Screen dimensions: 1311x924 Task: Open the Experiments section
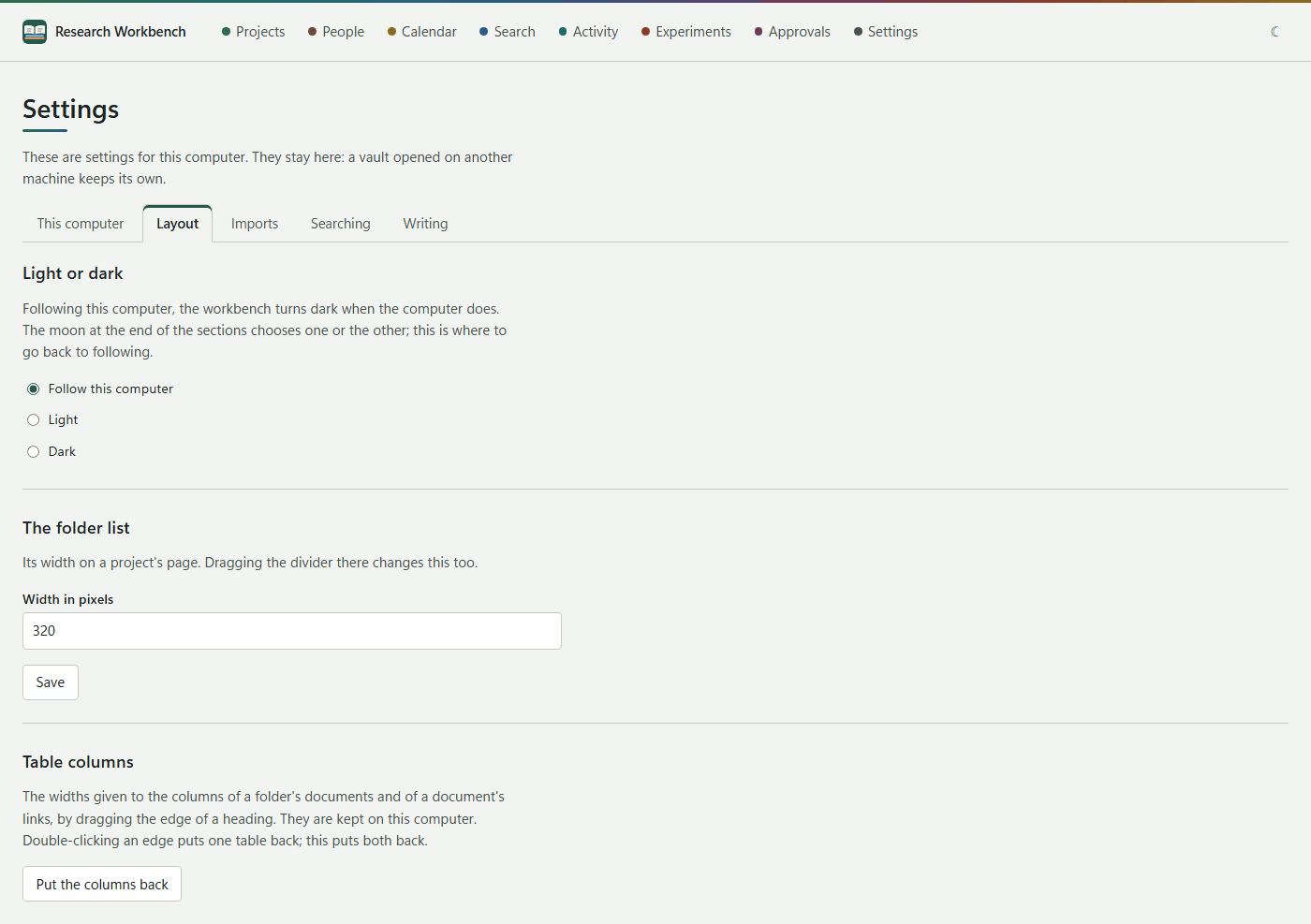pyautogui.click(x=686, y=32)
